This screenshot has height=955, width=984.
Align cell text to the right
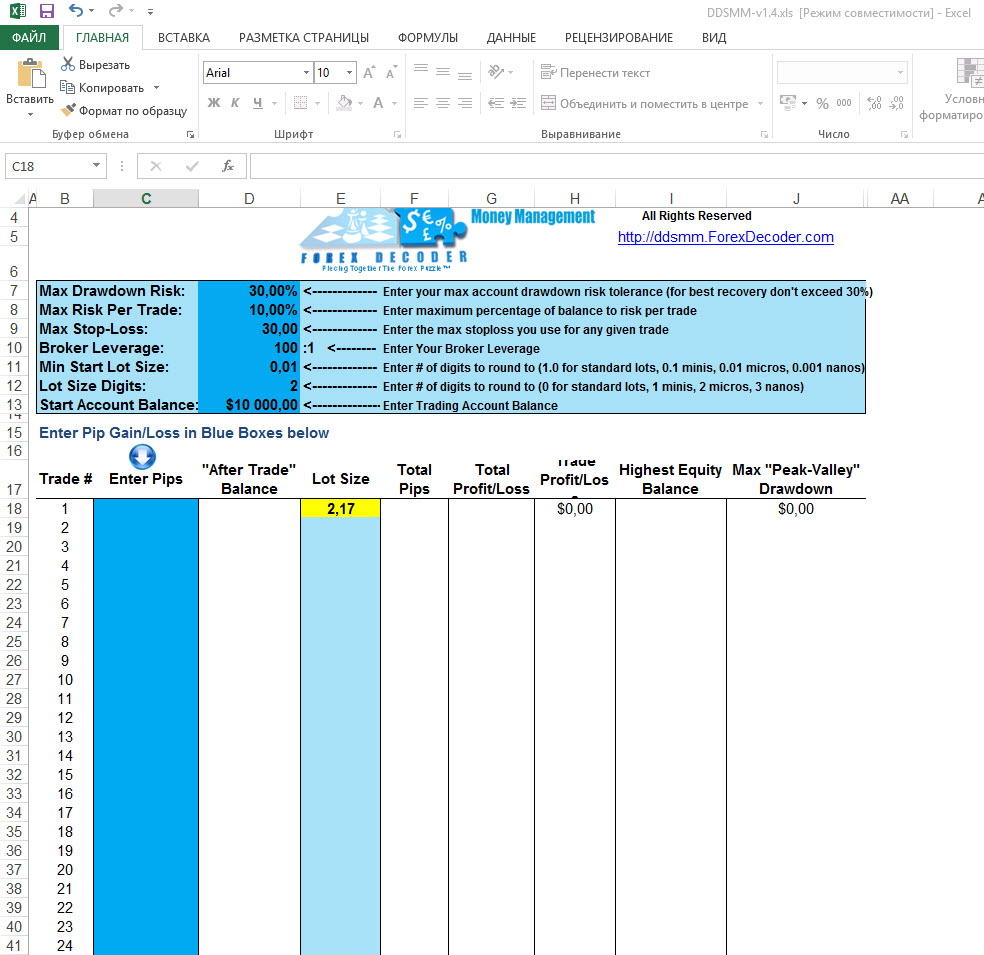coord(465,103)
